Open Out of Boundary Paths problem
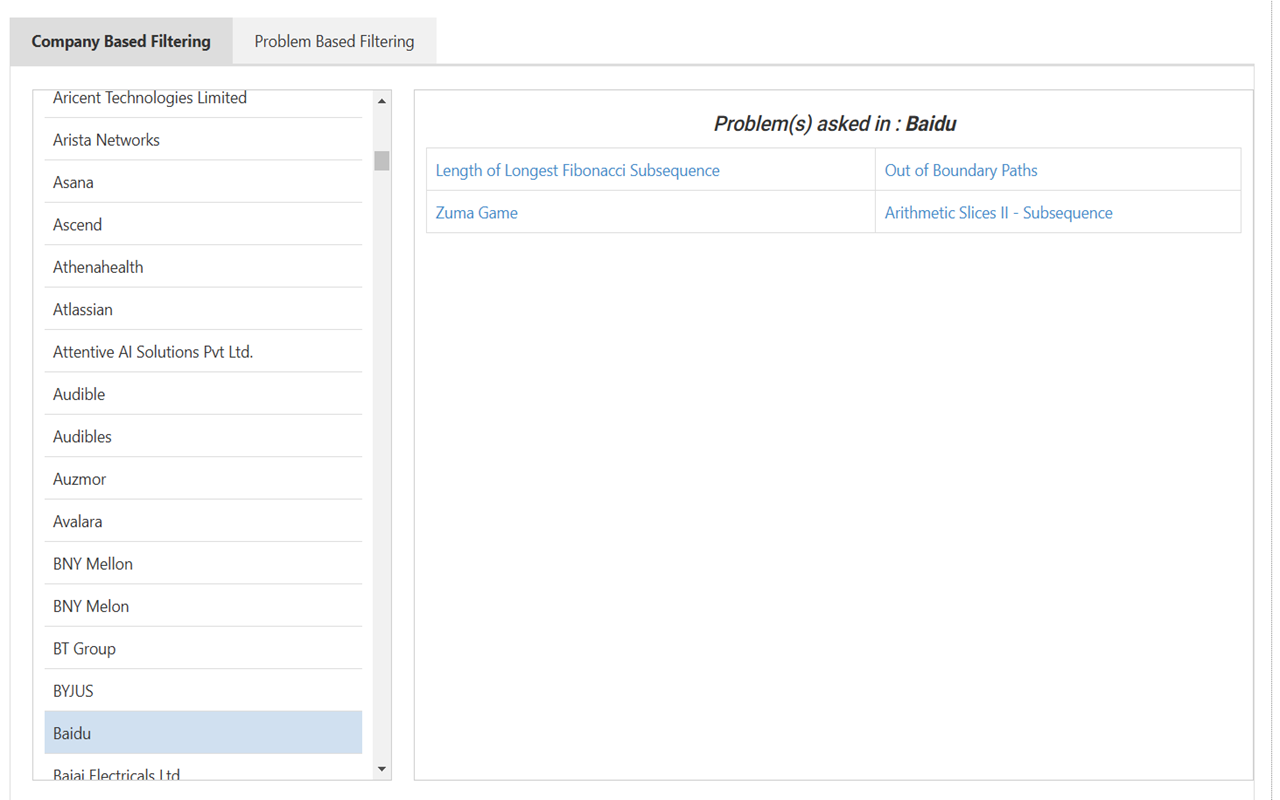Screen dimensions: 1280x800 click(960, 170)
